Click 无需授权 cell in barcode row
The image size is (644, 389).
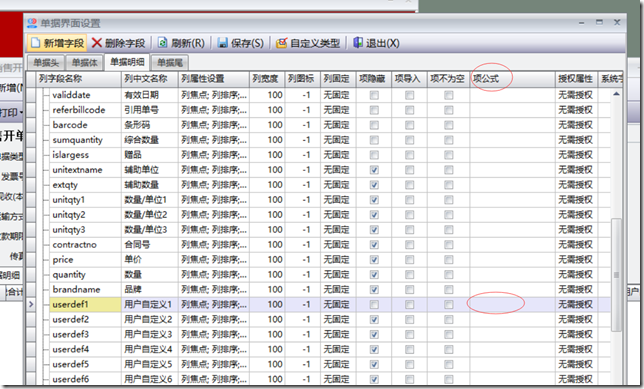click(x=575, y=125)
